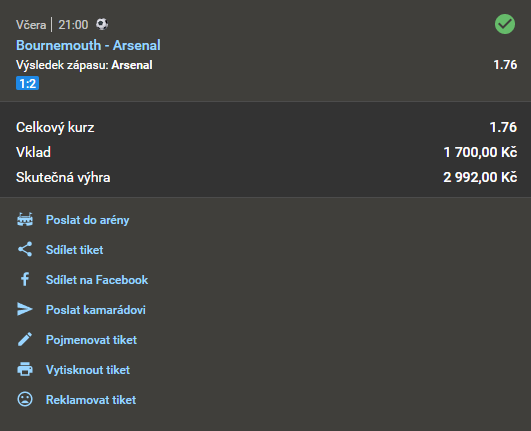Image resolution: width=531 pixels, height=431 pixels.
Task: Click the pencil rename icon
Action: [x=25, y=339]
